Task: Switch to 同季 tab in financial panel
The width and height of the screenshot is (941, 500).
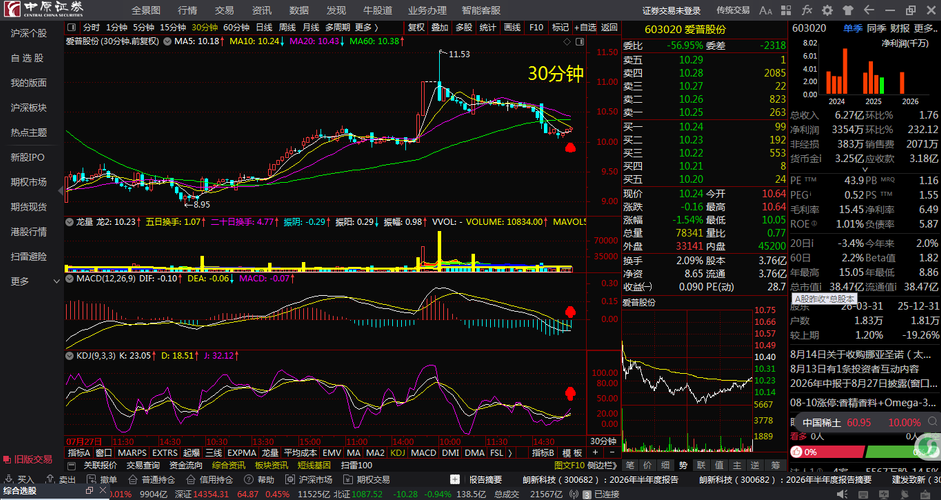Action: click(x=876, y=28)
